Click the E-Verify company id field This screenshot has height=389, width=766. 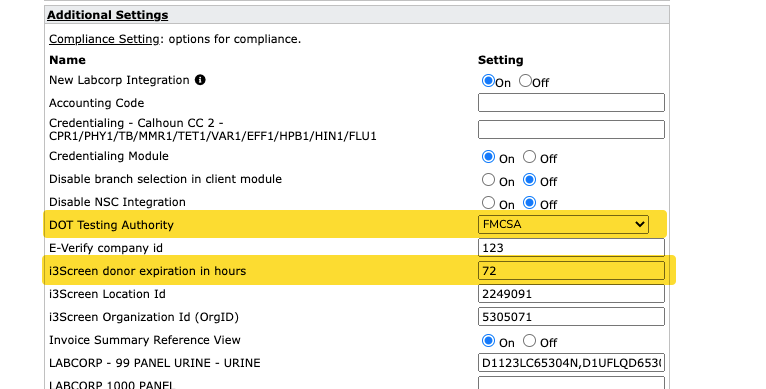(571, 248)
